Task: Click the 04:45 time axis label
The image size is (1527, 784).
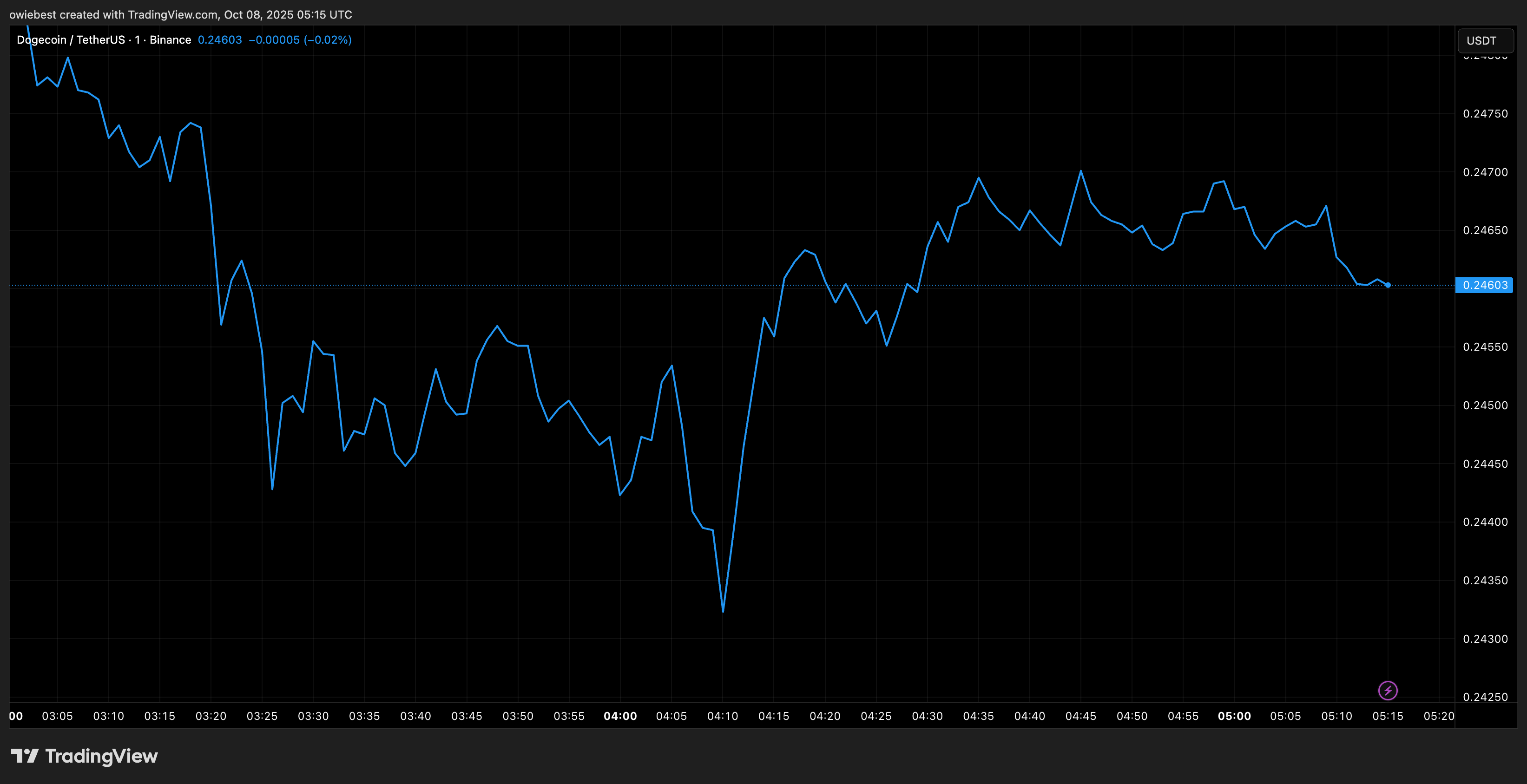Action: [1080, 716]
